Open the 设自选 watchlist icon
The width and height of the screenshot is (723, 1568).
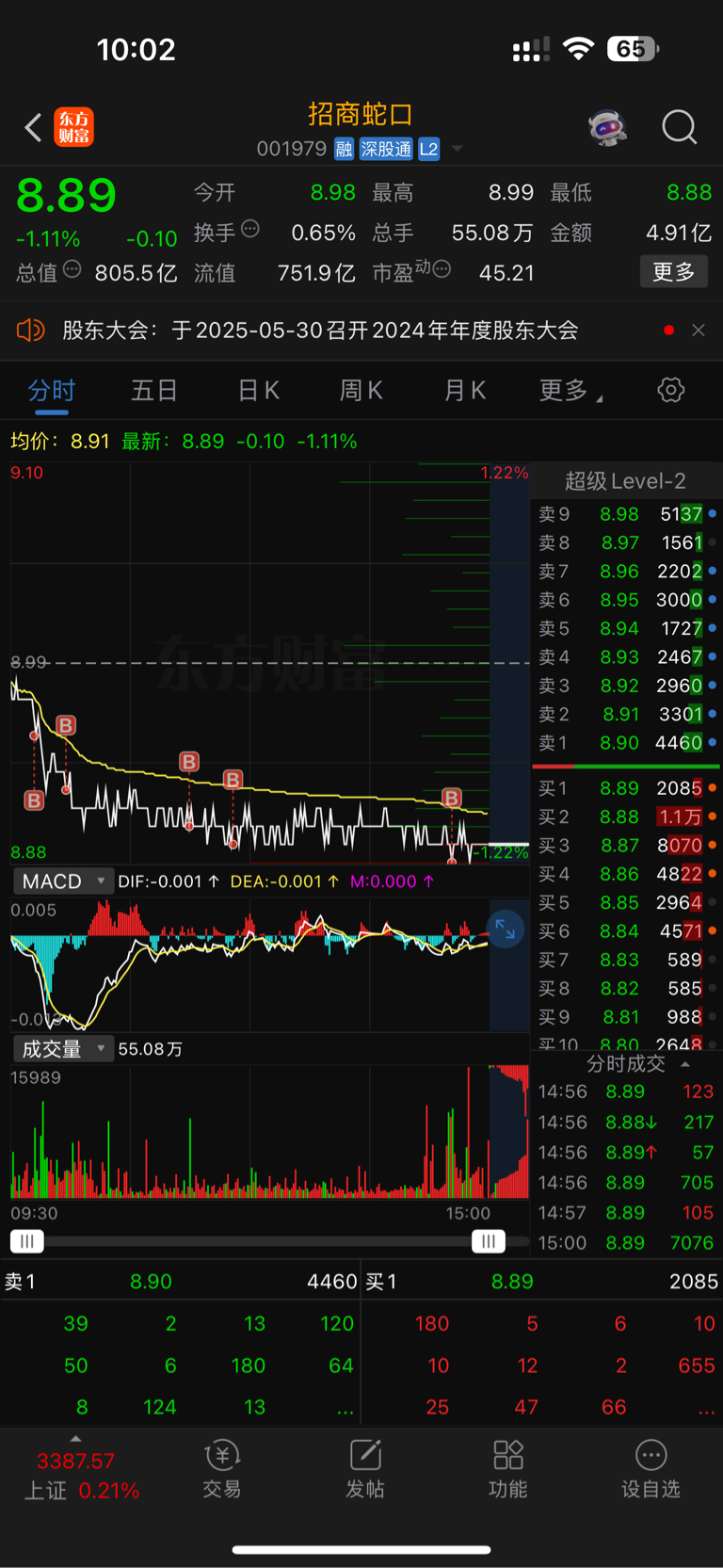pos(651,1469)
